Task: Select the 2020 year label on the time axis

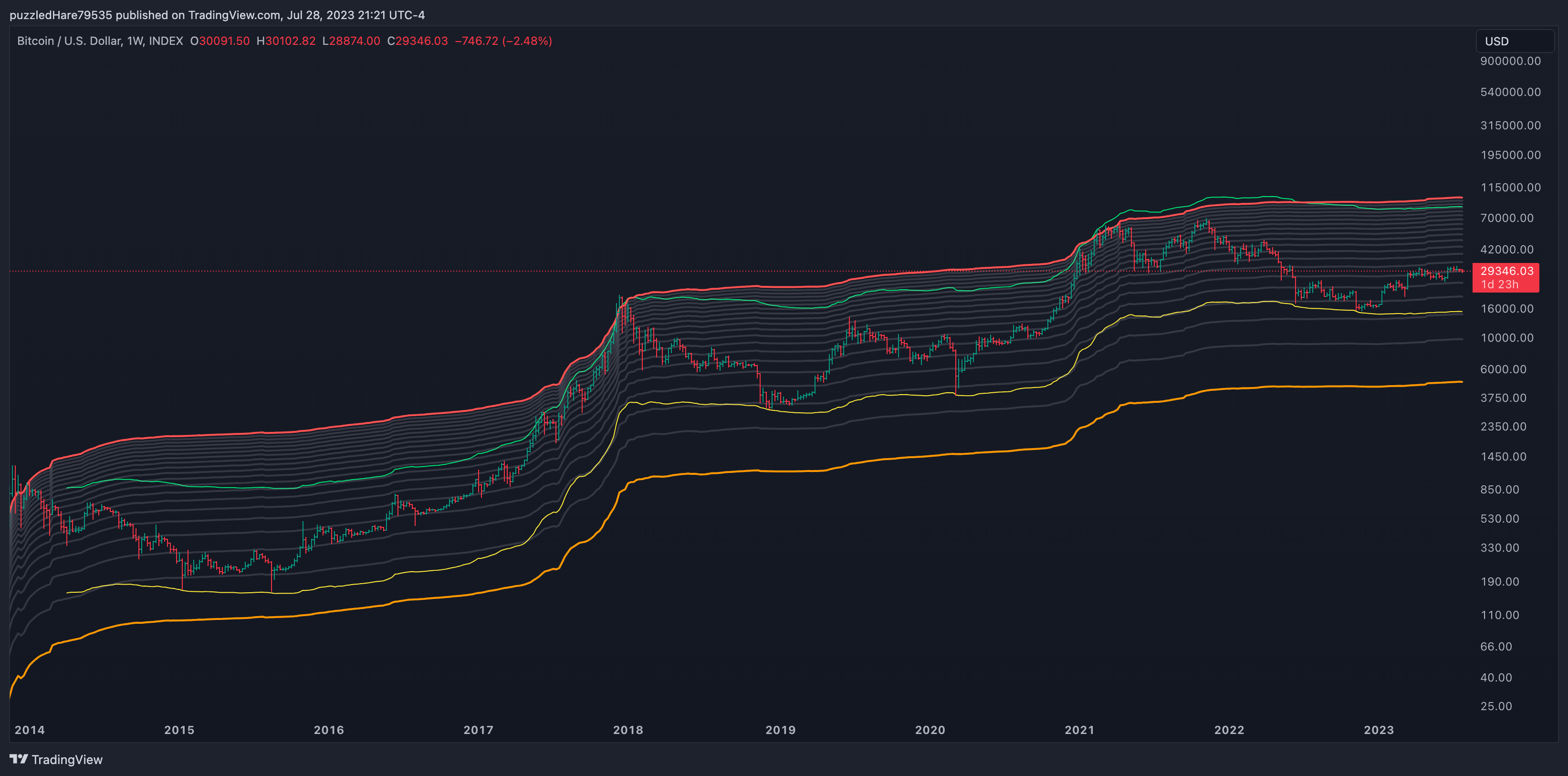Action: (930, 730)
